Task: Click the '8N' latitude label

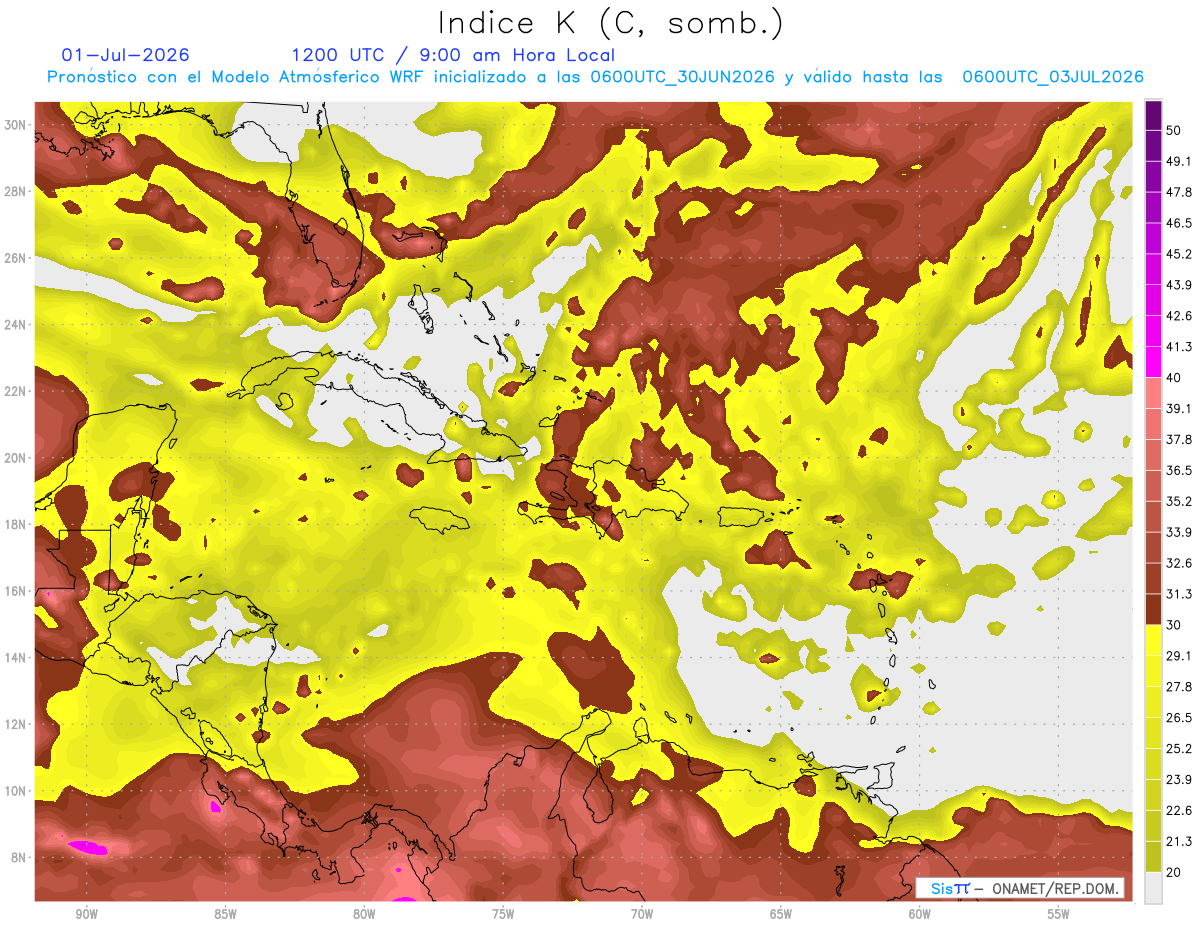Action: (x=20, y=858)
